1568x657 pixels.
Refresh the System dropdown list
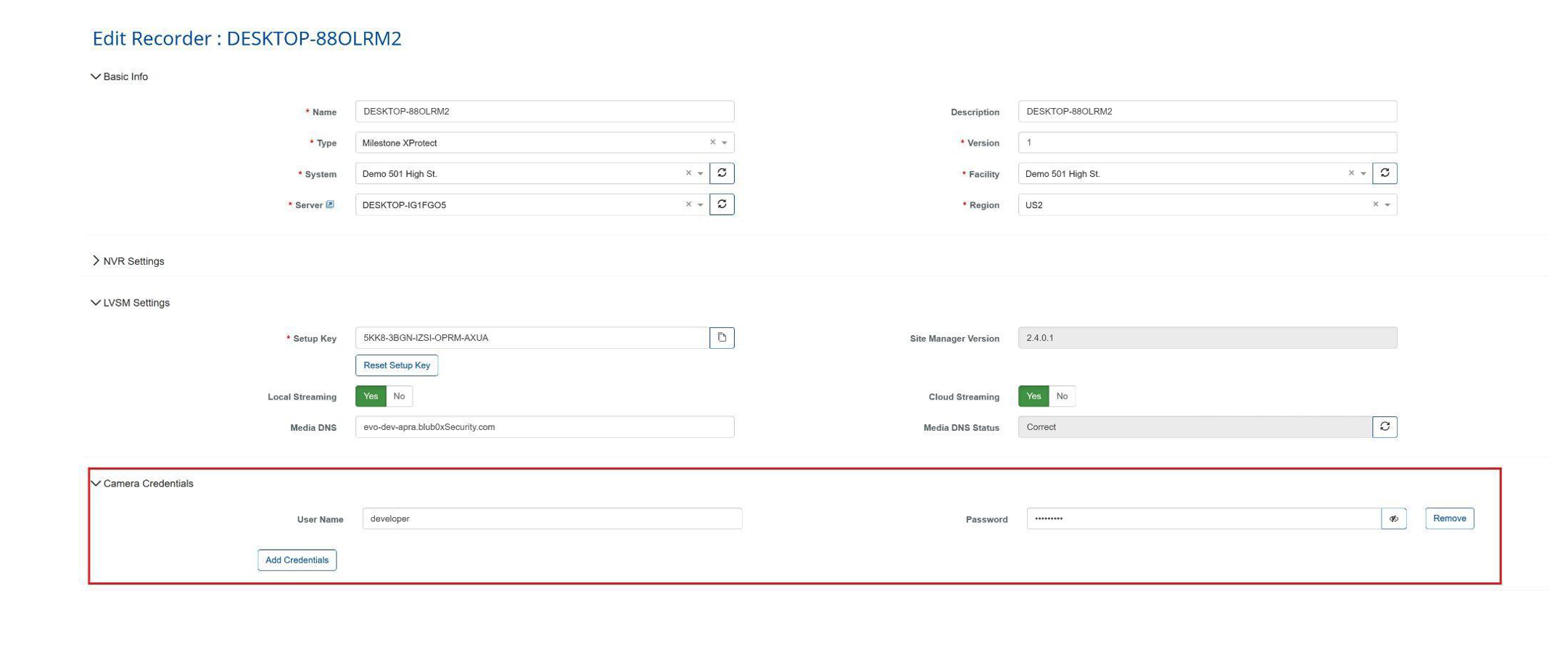721,173
